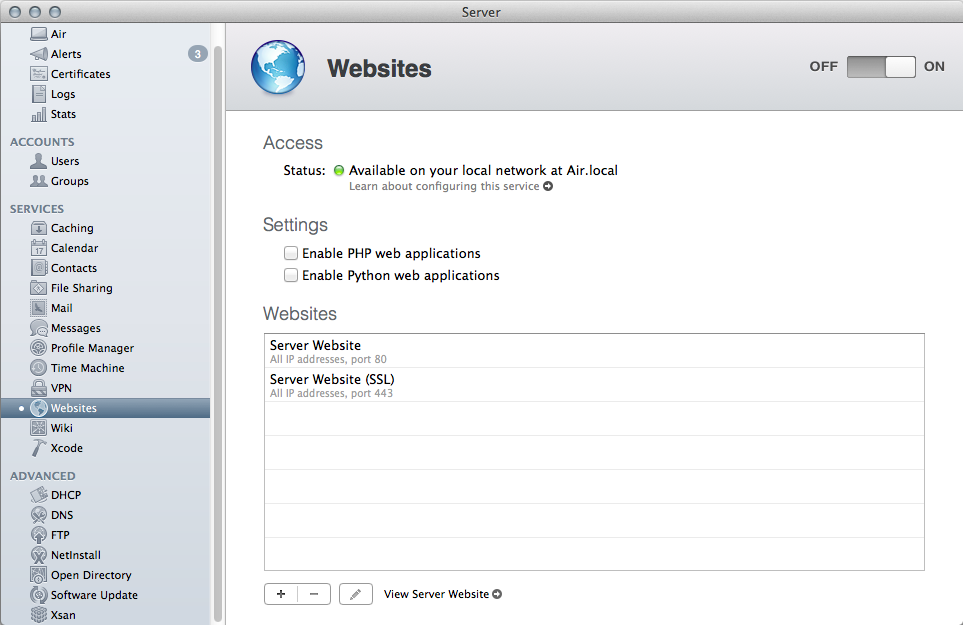Open the NetInstall sidebar icon
Screen dimensions: 963x625
pyautogui.click(x=39, y=555)
